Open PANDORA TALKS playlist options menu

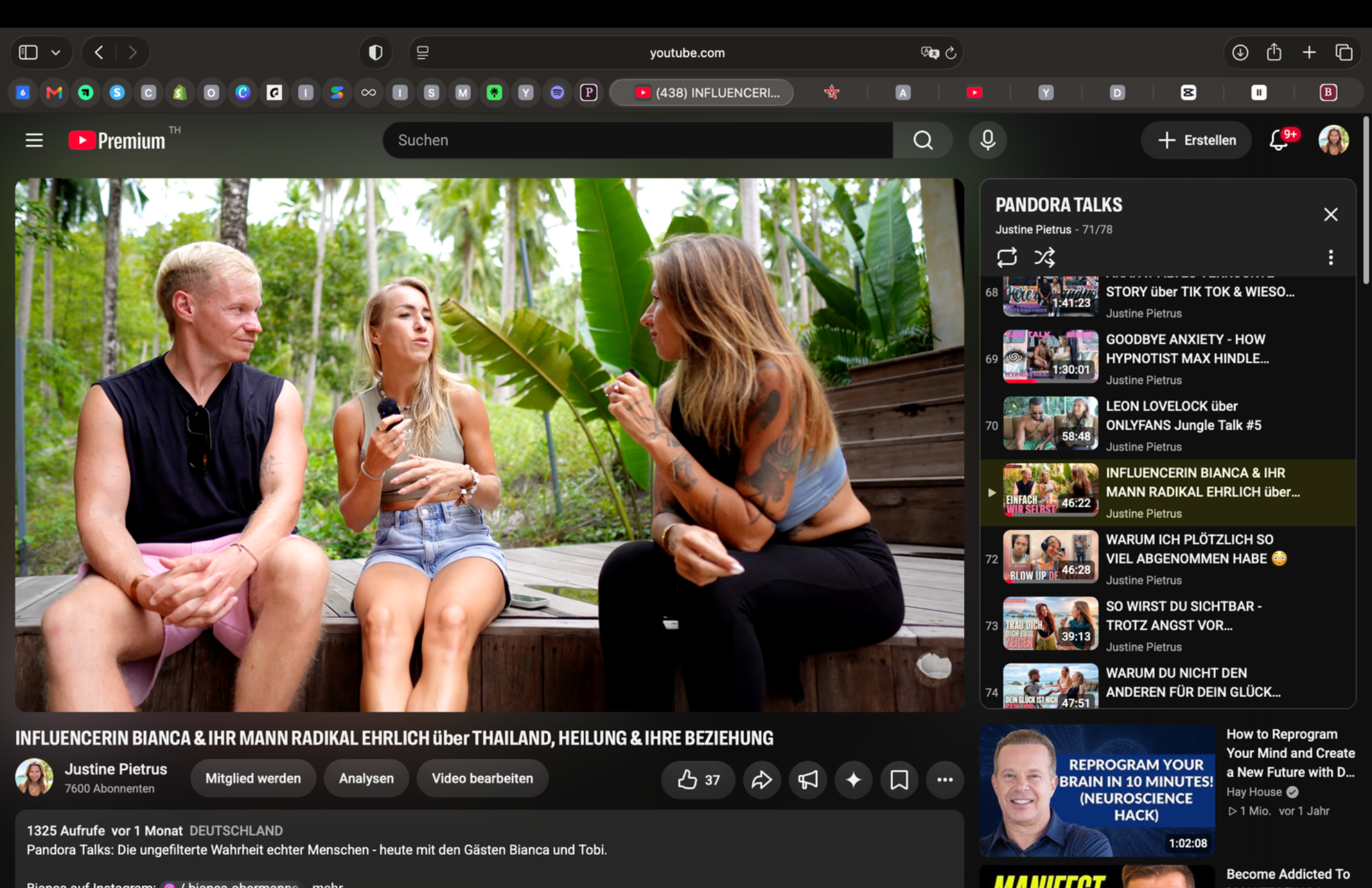click(1330, 257)
